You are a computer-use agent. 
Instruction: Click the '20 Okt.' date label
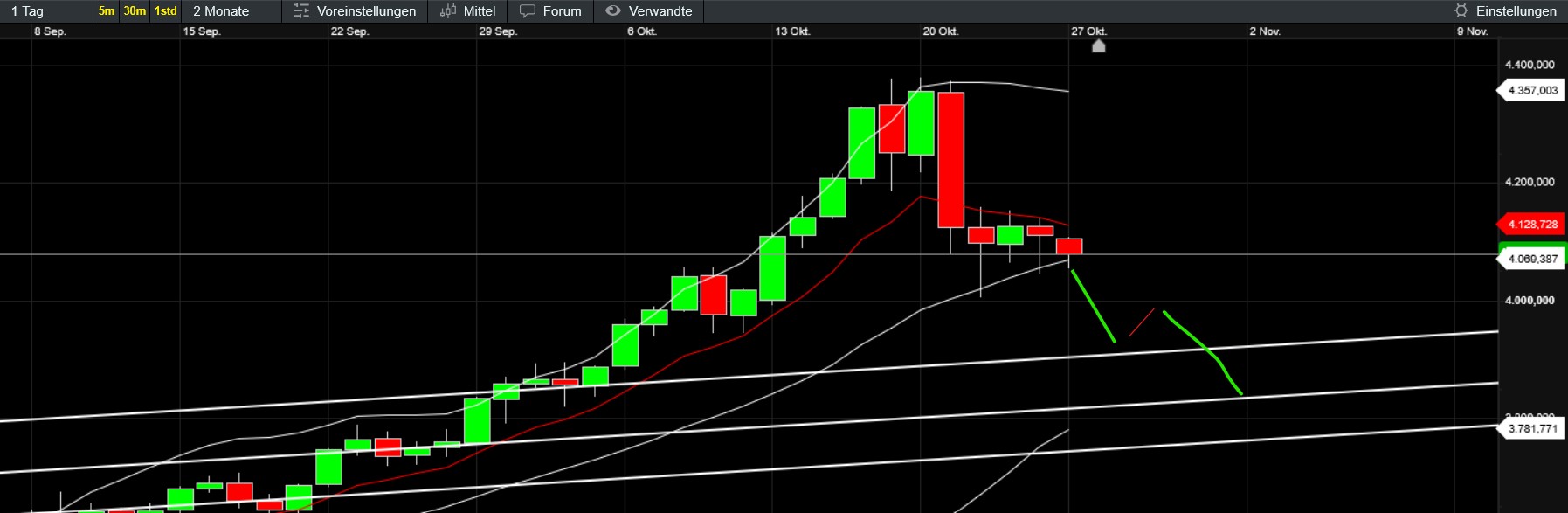coord(941,31)
